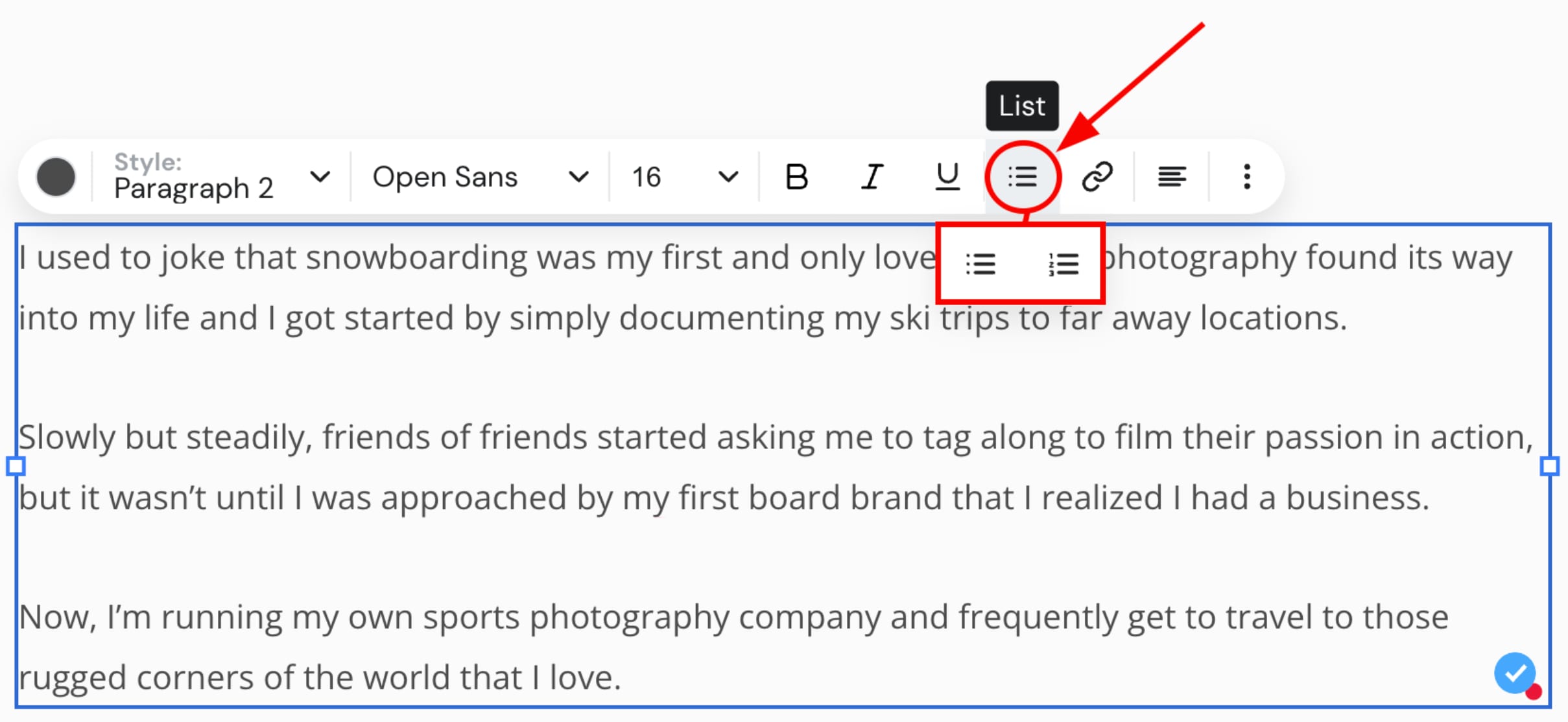
Task: Apply italic styling to the text
Action: click(x=872, y=176)
